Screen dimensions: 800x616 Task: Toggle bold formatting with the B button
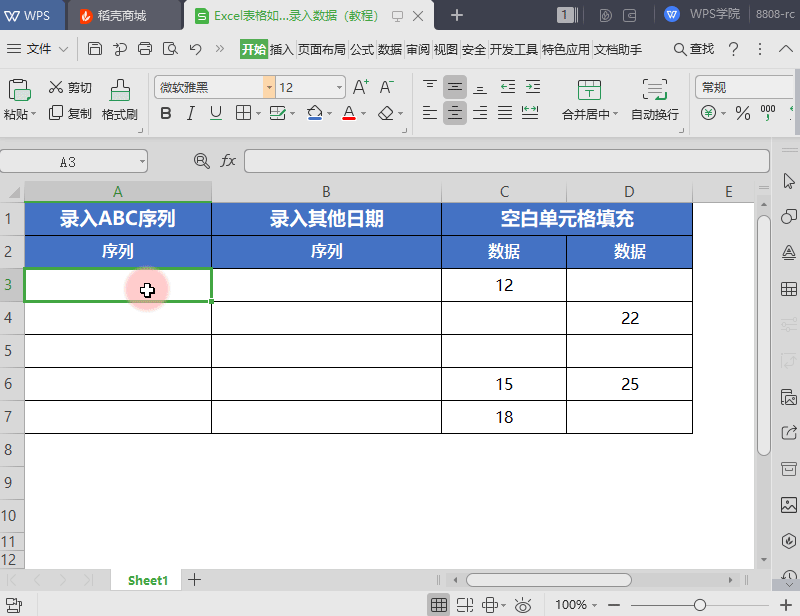[x=165, y=114]
